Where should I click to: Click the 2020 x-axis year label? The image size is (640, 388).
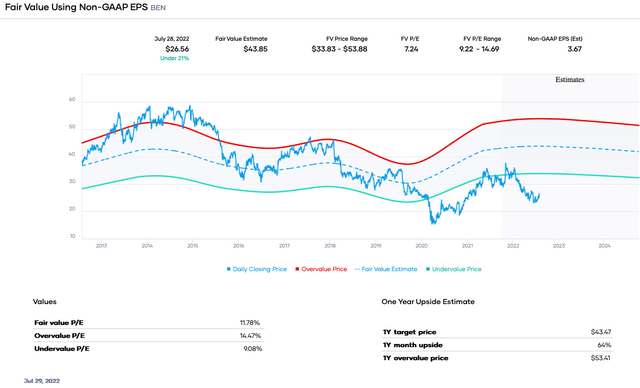coord(422,246)
